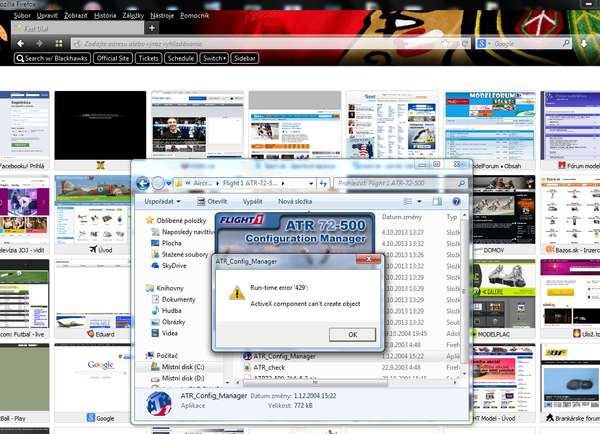Expand the Switch dropdown button

[214, 59]
